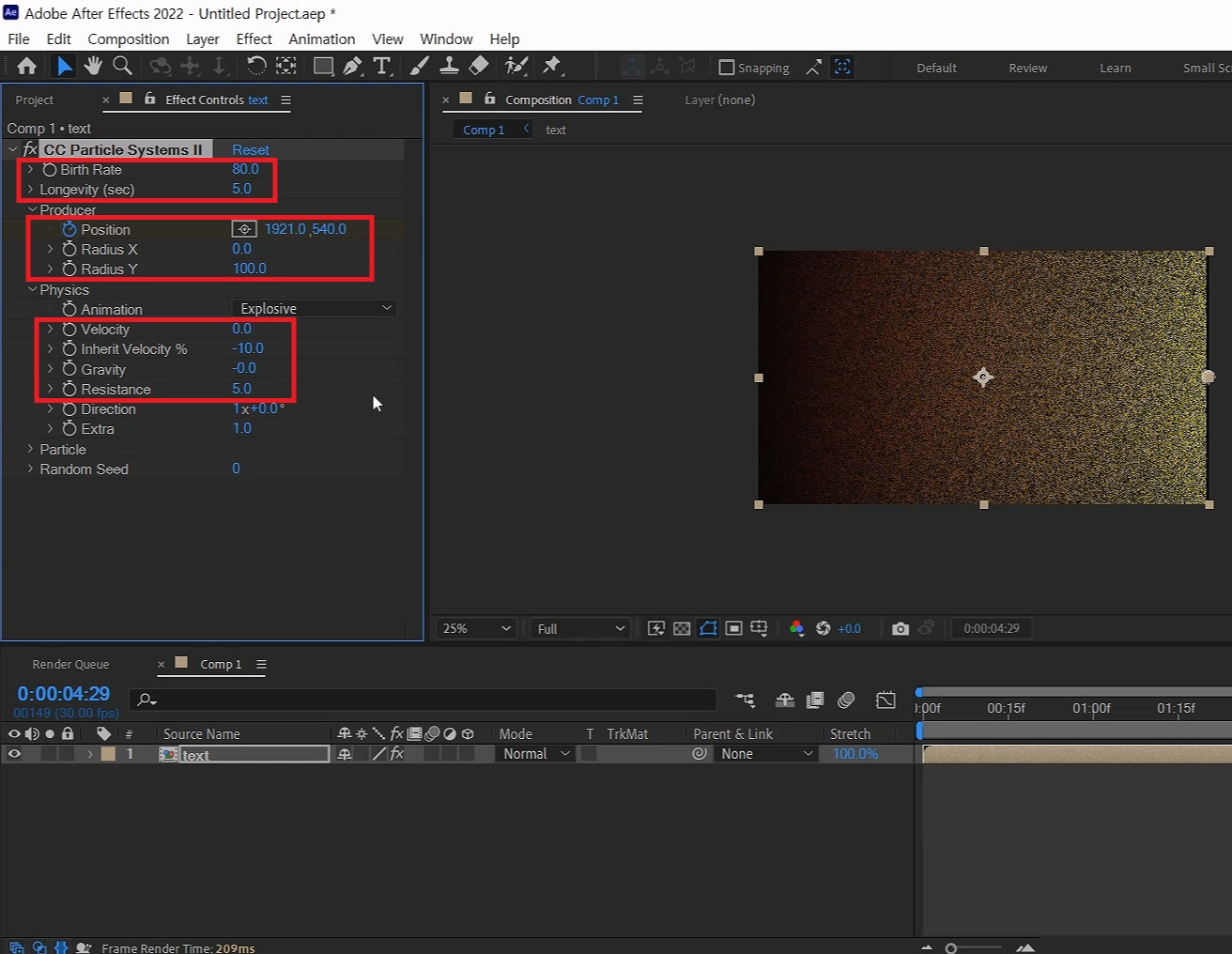Expand the Random Seed property

(31, 469)
